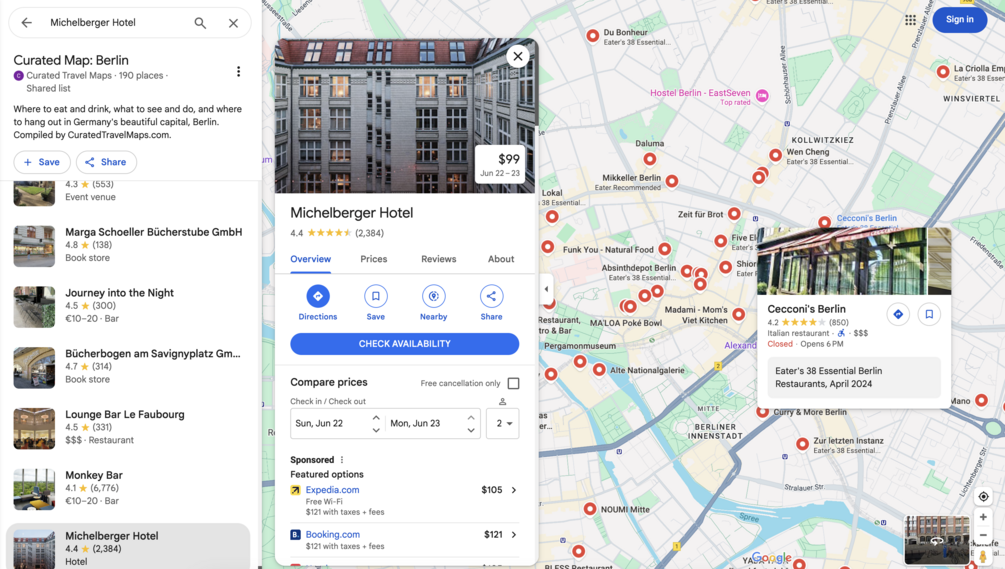Open the Reviews tab

pyautogui.click(x=438, y=259)
